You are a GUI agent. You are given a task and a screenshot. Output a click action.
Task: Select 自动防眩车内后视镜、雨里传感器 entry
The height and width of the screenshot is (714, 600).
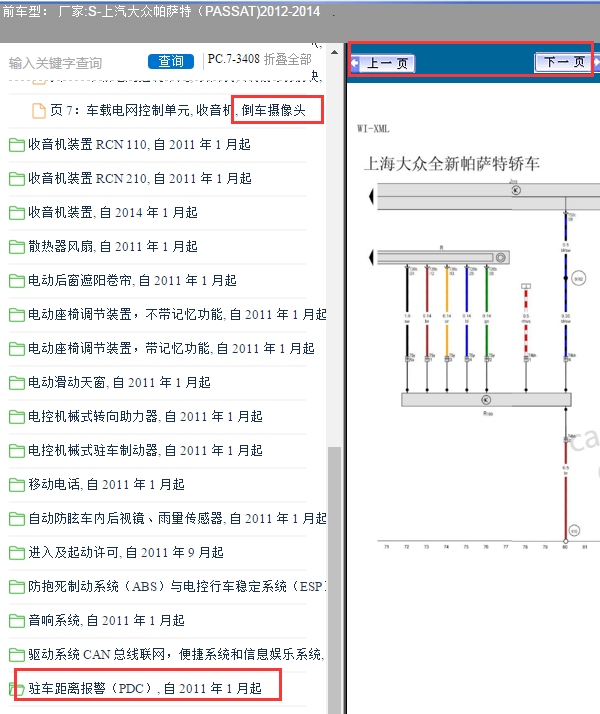click(x=177, y=519)
